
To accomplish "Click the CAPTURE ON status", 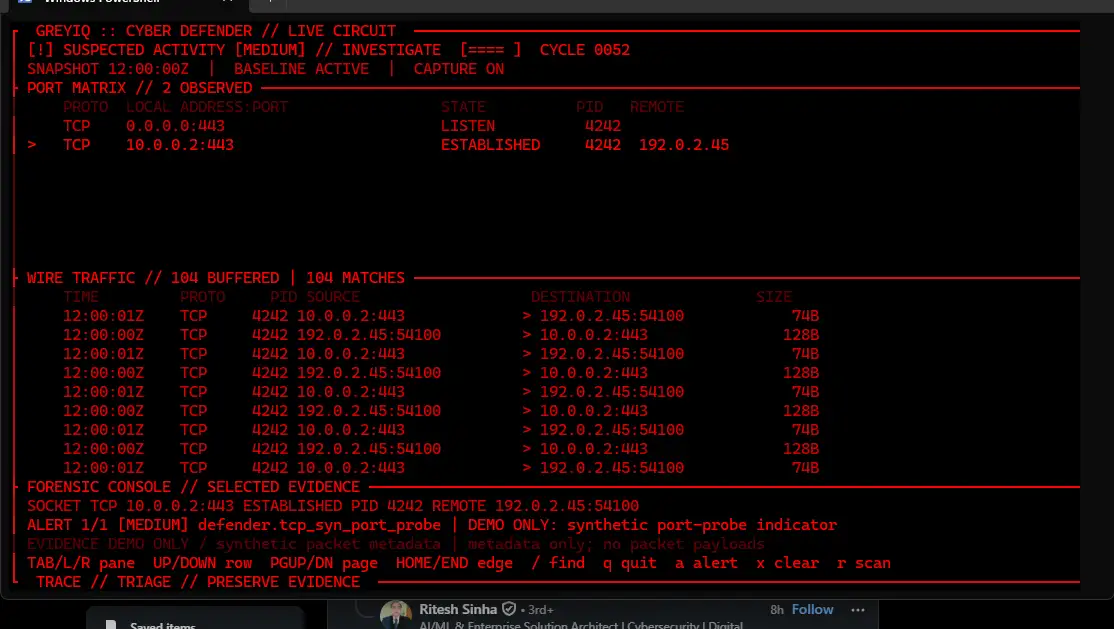I will click(x=459, y=69).
